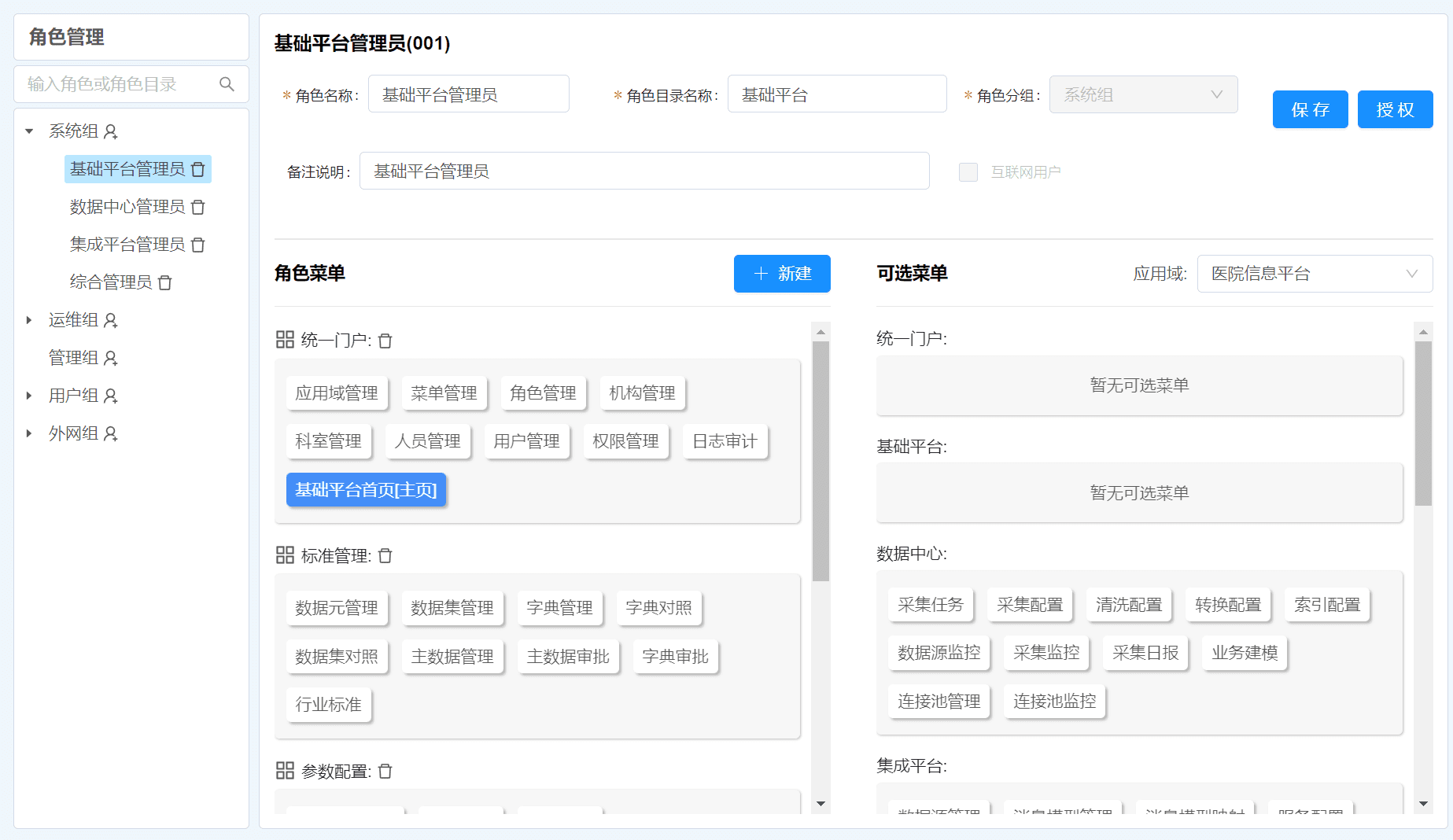Delete 参数配置 group via its trash icon
The height and width of the screenshot is (840, 1453).
[x=385, y=772]
